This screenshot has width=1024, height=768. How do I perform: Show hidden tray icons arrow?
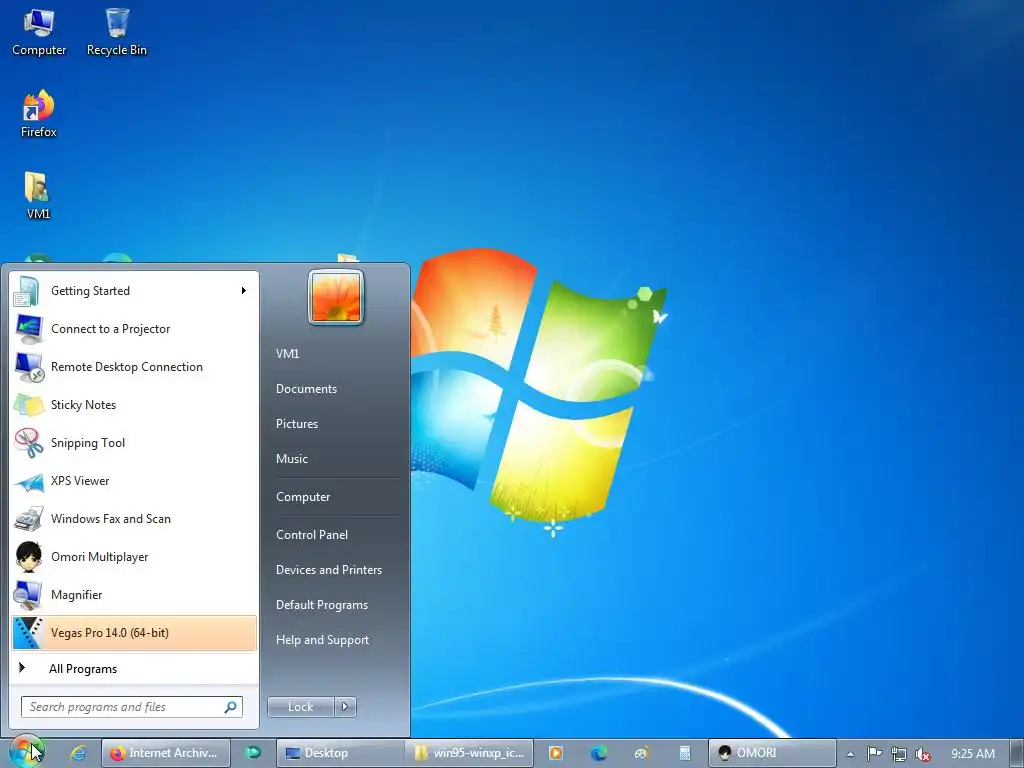850,754
